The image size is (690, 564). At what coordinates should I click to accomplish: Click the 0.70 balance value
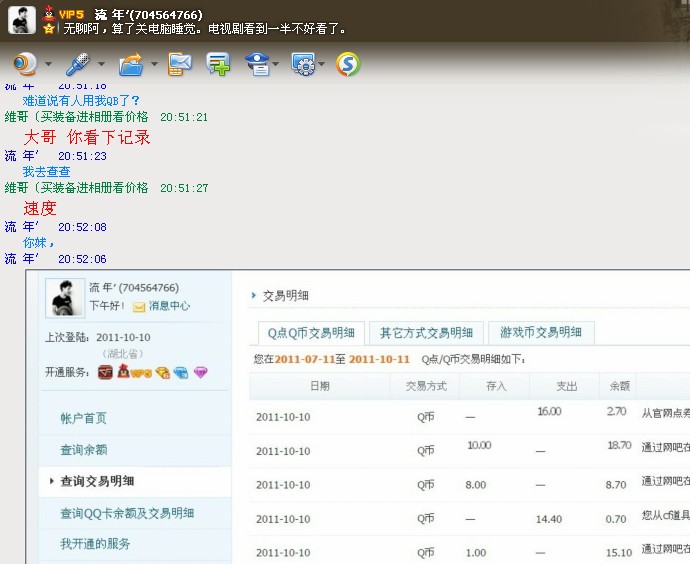[616, 519]
